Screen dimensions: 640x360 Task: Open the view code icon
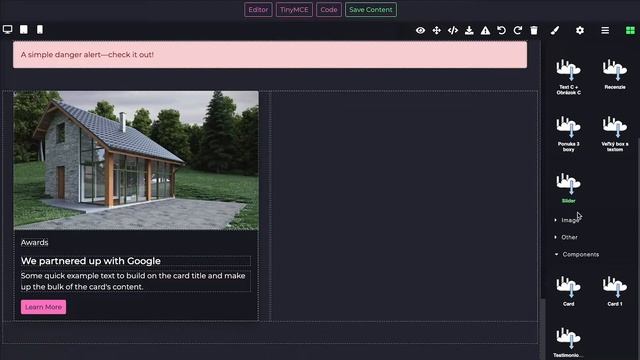tap(453, 30)
